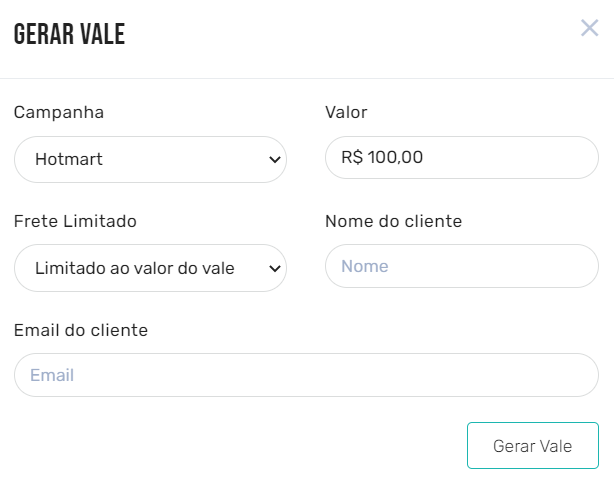This screenshot has height=482, width=614.
Task: Click the 'Email' placeholder text
Action: [52, 376]
